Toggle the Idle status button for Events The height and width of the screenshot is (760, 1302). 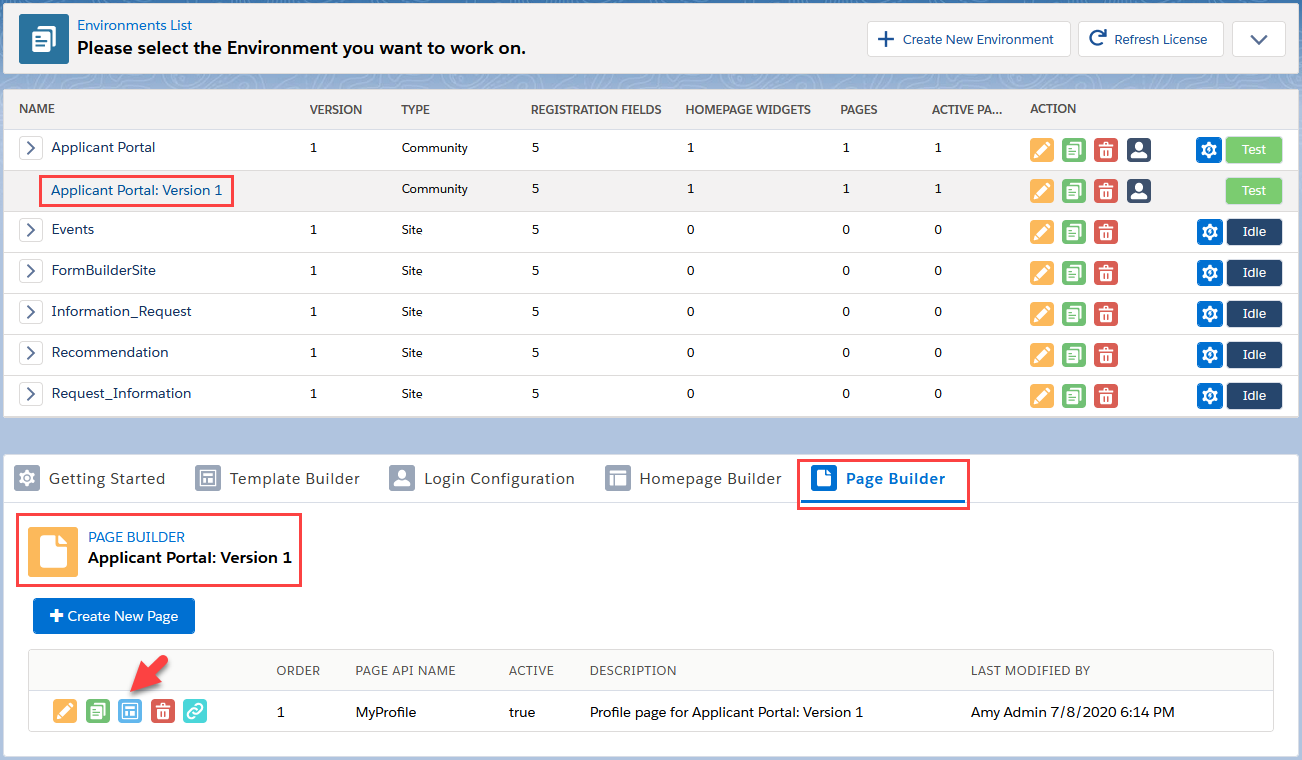[1254, 232]
